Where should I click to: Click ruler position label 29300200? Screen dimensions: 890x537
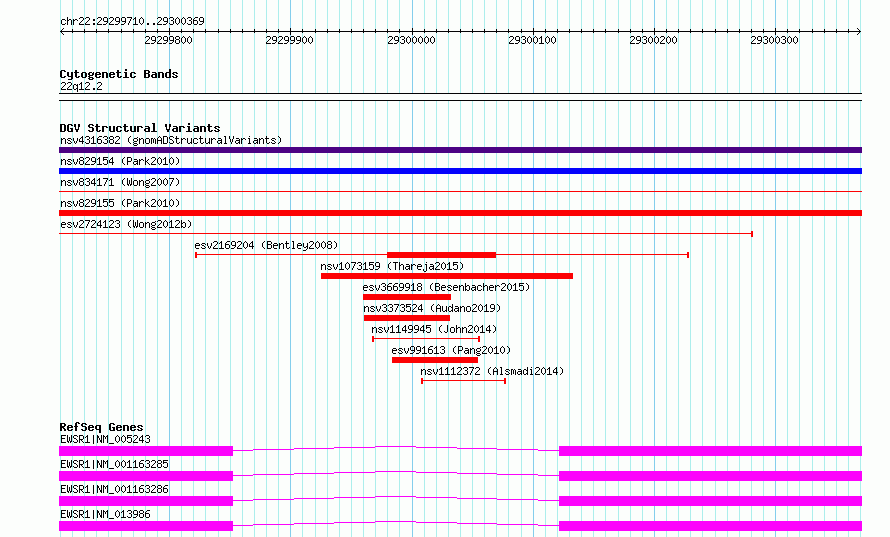click(653, 40)
